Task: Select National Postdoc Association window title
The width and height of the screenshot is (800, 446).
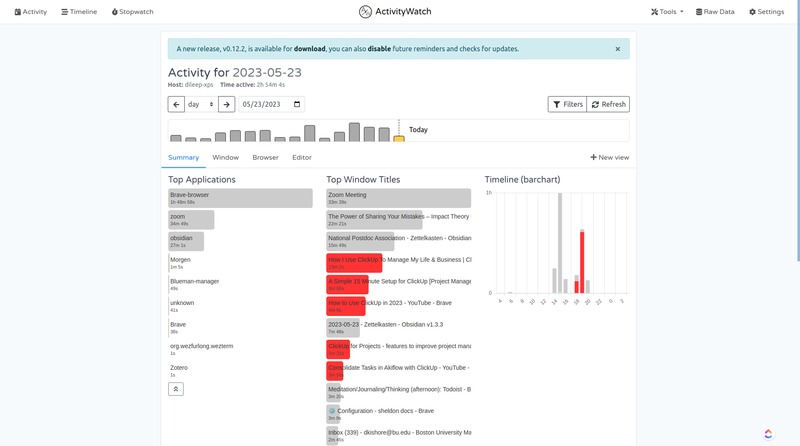Action: point(398,241)
